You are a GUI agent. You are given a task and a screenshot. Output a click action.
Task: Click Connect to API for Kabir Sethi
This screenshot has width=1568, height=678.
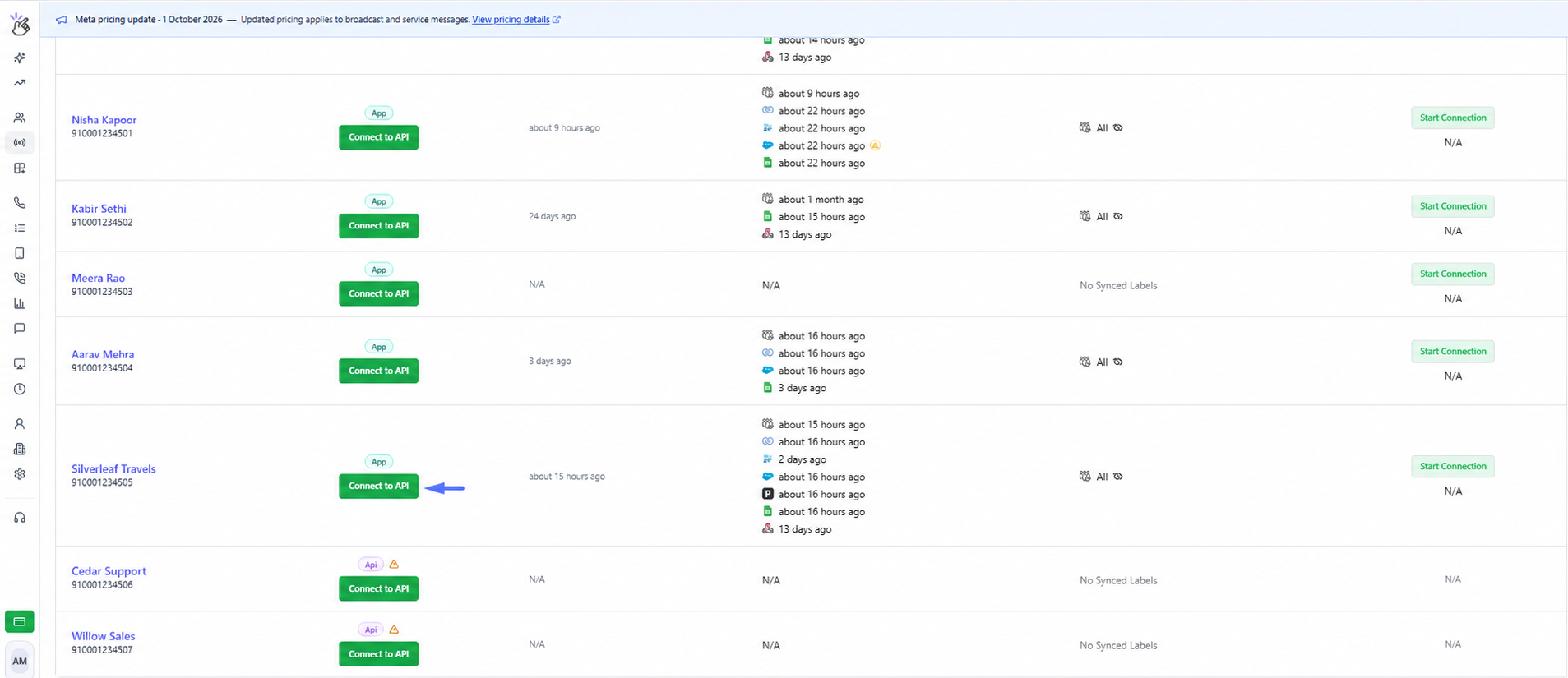pos(378,225)
